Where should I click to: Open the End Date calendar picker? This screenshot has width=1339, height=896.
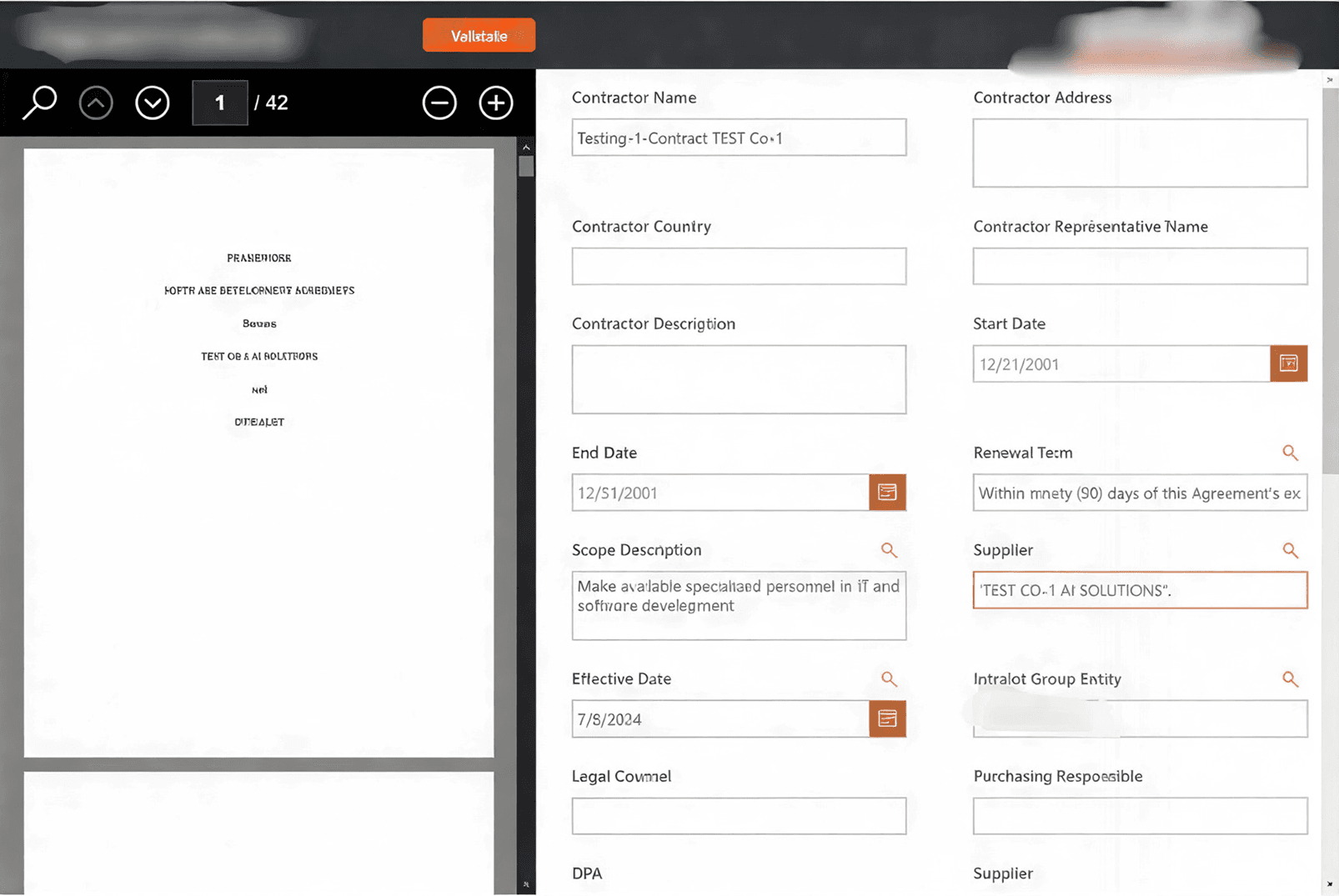click(x=887, y=493)
